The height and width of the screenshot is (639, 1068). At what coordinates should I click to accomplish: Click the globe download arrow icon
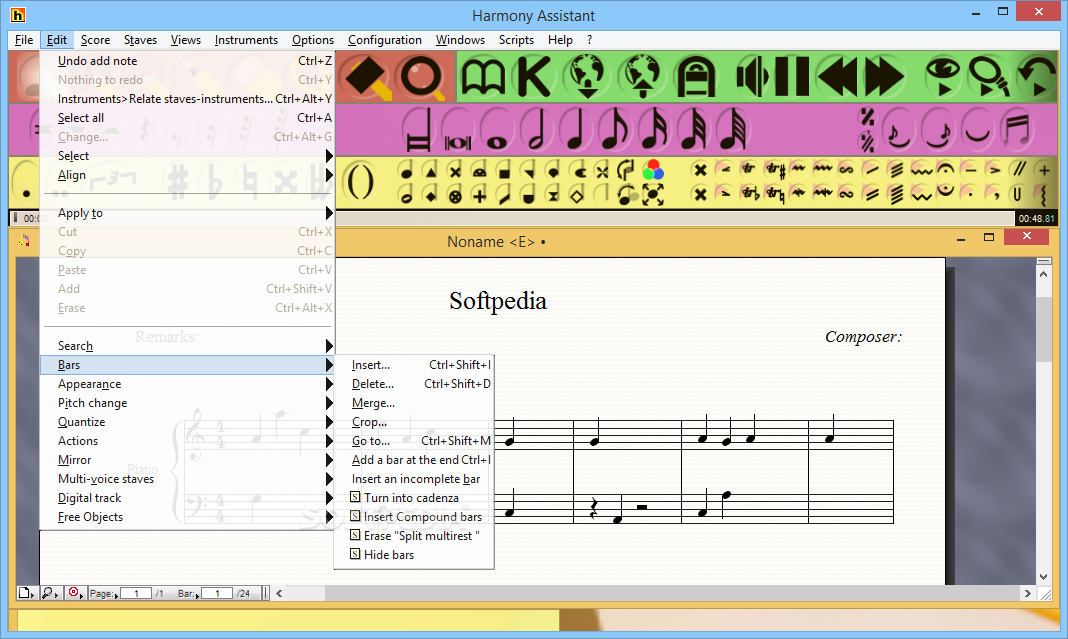point(586,77)
